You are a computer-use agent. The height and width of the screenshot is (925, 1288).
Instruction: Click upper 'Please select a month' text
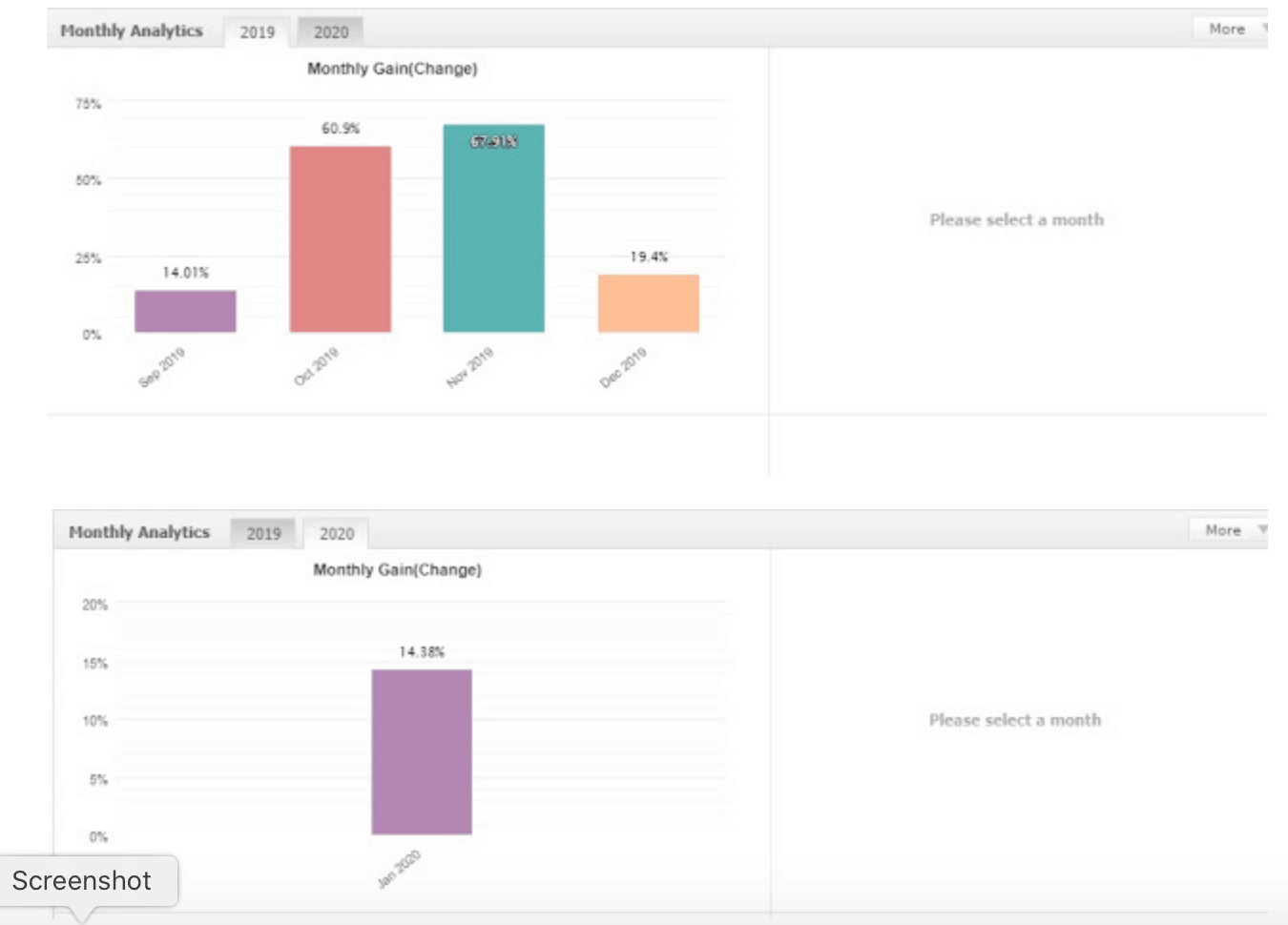(x=1017, y=219)
